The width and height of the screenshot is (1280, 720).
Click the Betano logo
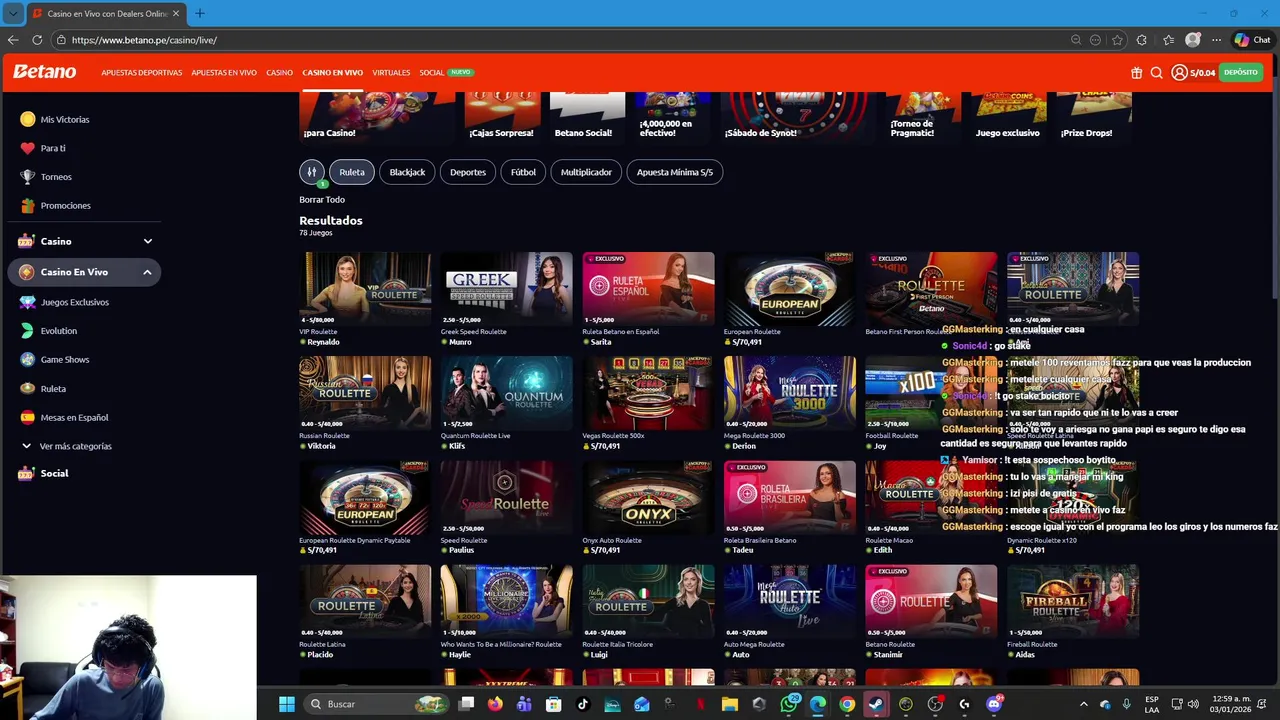click(x=44, y=72)
